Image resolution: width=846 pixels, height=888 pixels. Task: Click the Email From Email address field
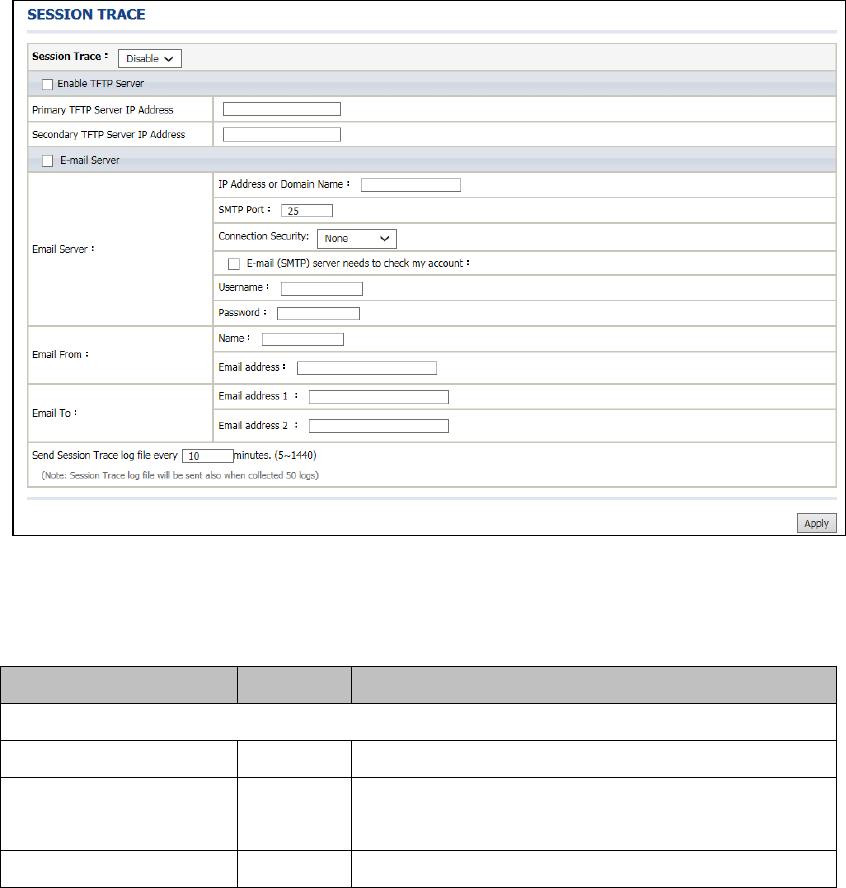click(367, 368)
